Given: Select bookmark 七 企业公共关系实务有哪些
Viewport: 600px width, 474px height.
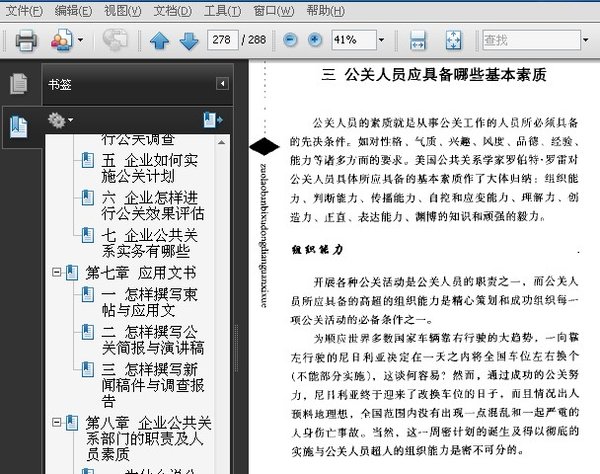Looking at the screenshot, I should (x=150, y=243).
